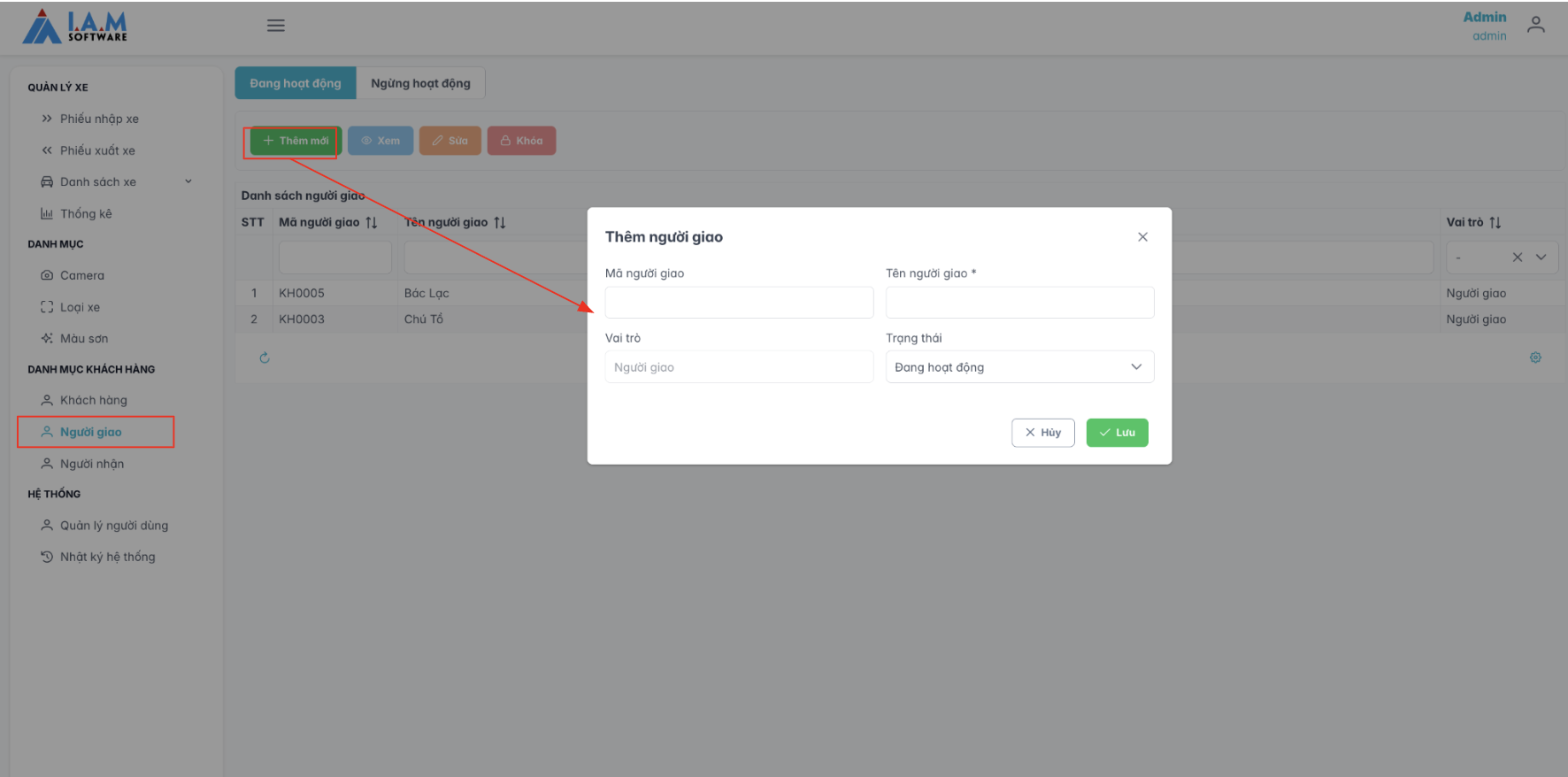Click the Hủy cancel button
The image size is (1568, 777).
(x=1042, y=433)
